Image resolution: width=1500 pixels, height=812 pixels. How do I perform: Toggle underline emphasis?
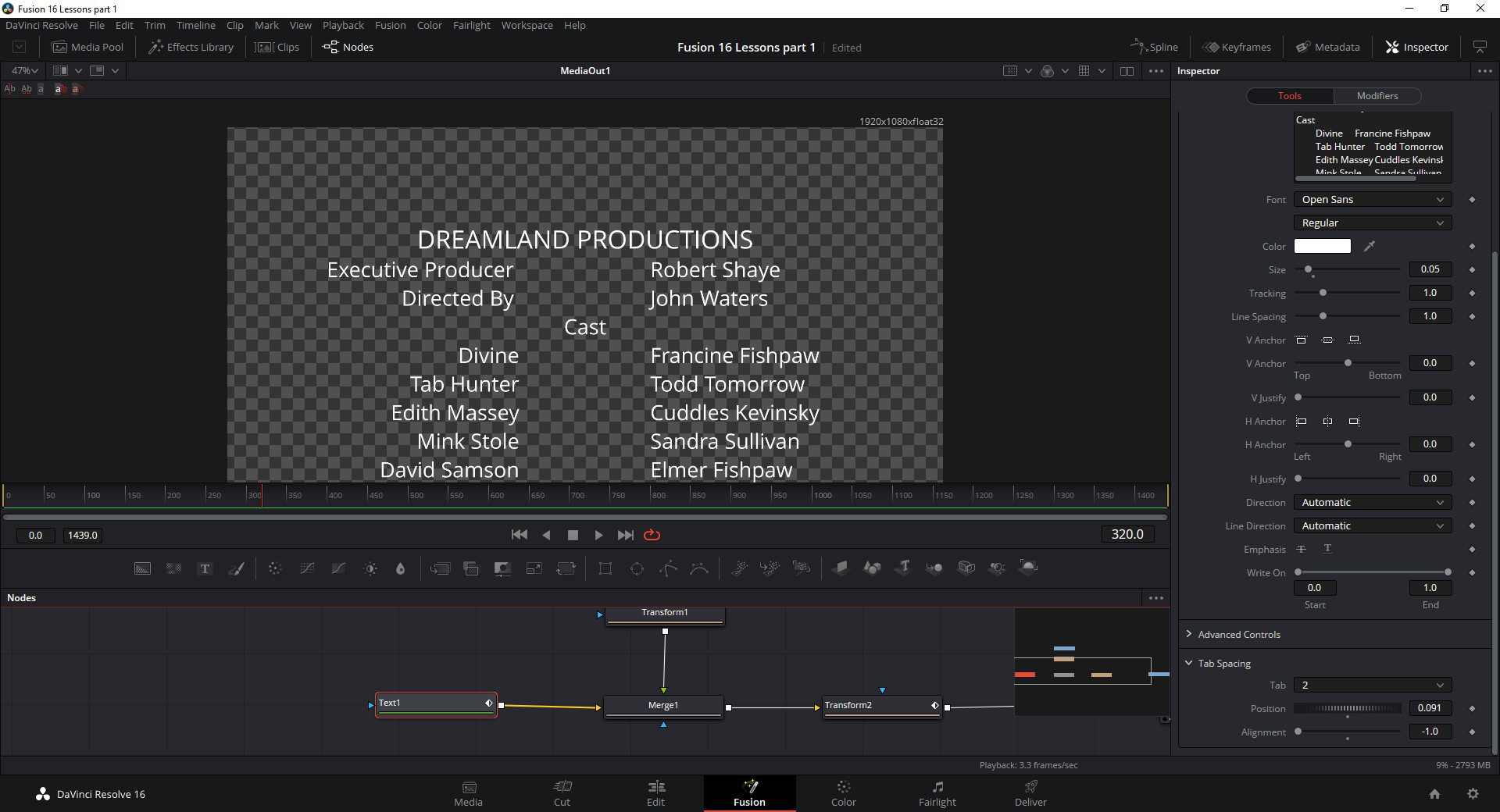tap(1327, 549)
